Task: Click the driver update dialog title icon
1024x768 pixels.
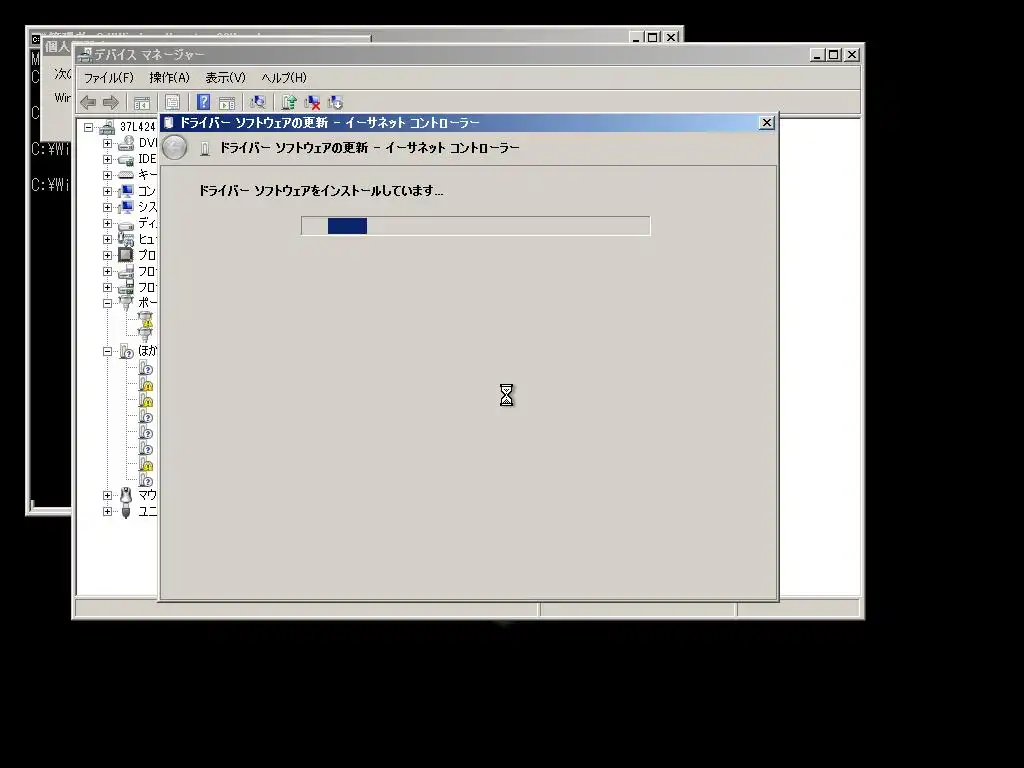Action: [169, 123]
